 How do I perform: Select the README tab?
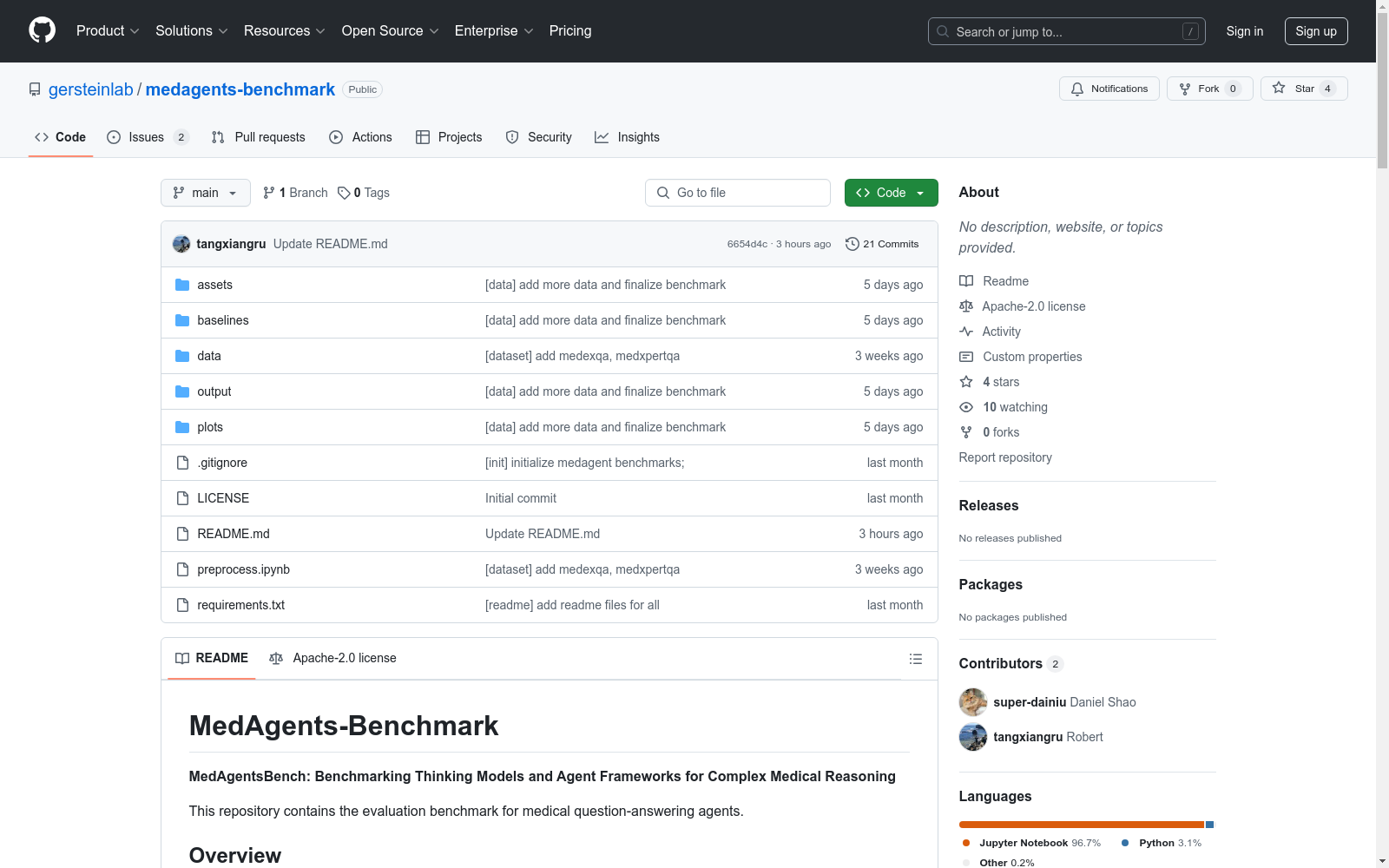212,658
